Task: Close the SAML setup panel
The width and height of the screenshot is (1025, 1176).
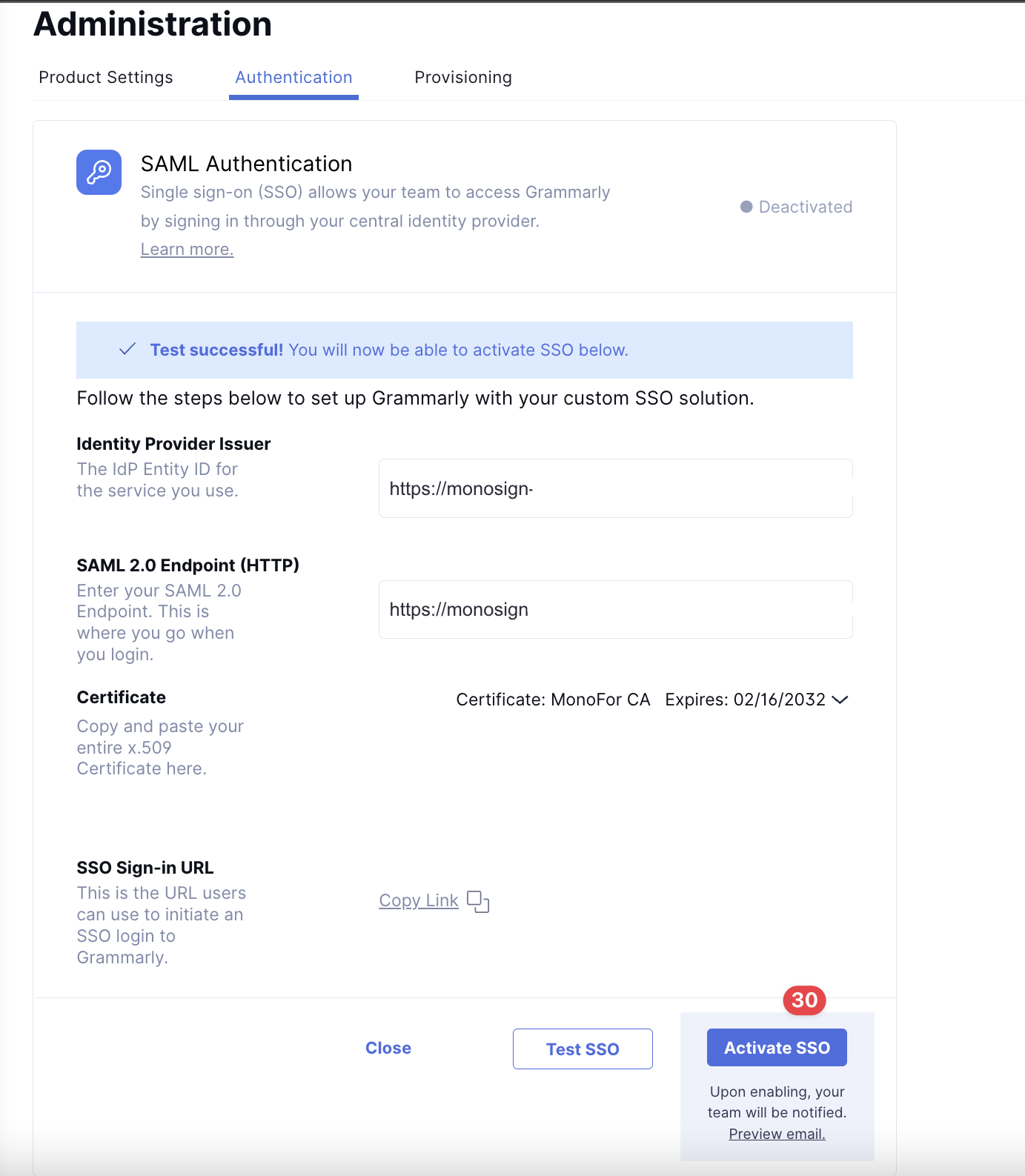Action: pos(388,1048)
